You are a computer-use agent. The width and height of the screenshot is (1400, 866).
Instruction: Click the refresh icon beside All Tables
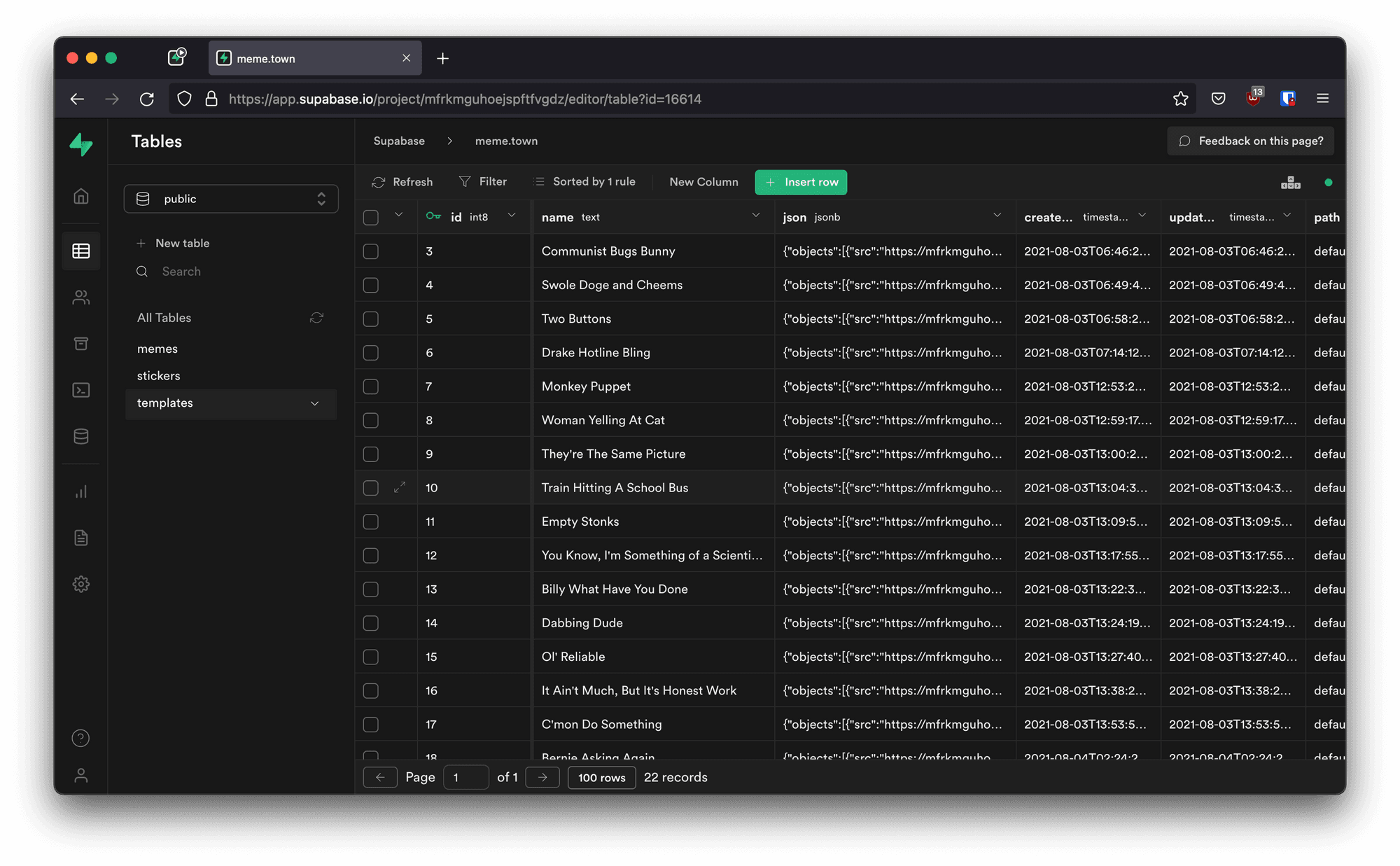coord(316,318)
